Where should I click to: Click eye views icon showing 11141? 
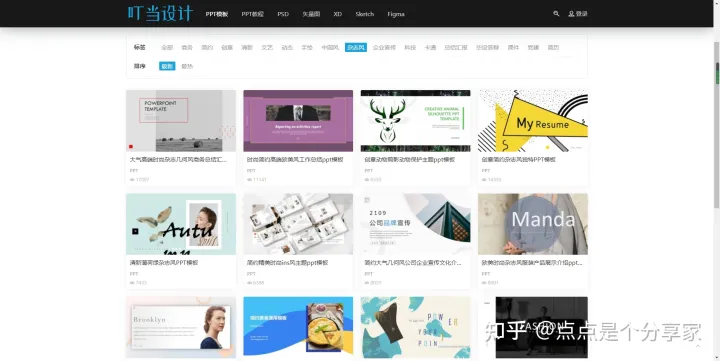tap(249, 180)
